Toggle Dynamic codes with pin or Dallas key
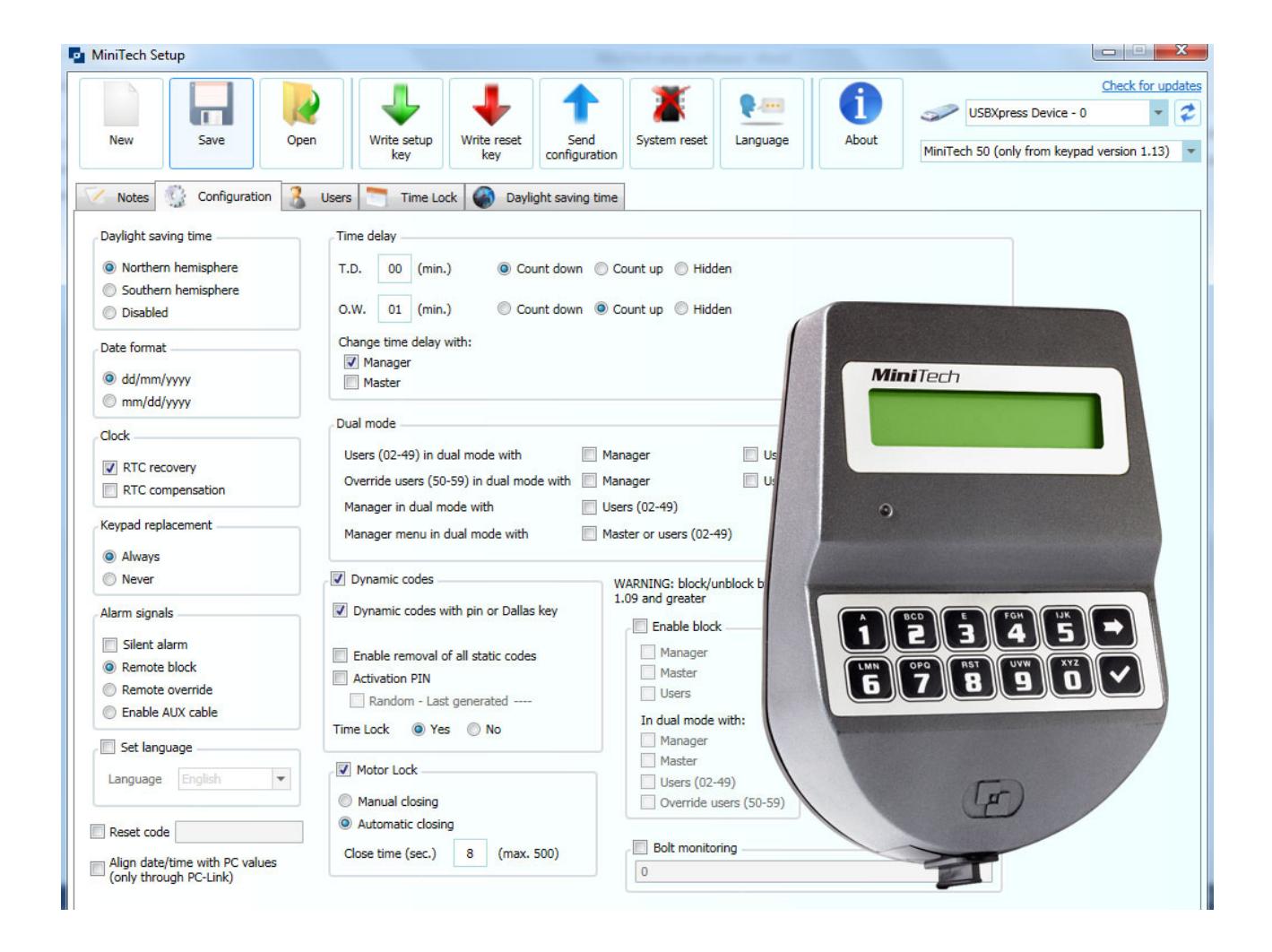 pyautogui.click(x=340, y=610)
